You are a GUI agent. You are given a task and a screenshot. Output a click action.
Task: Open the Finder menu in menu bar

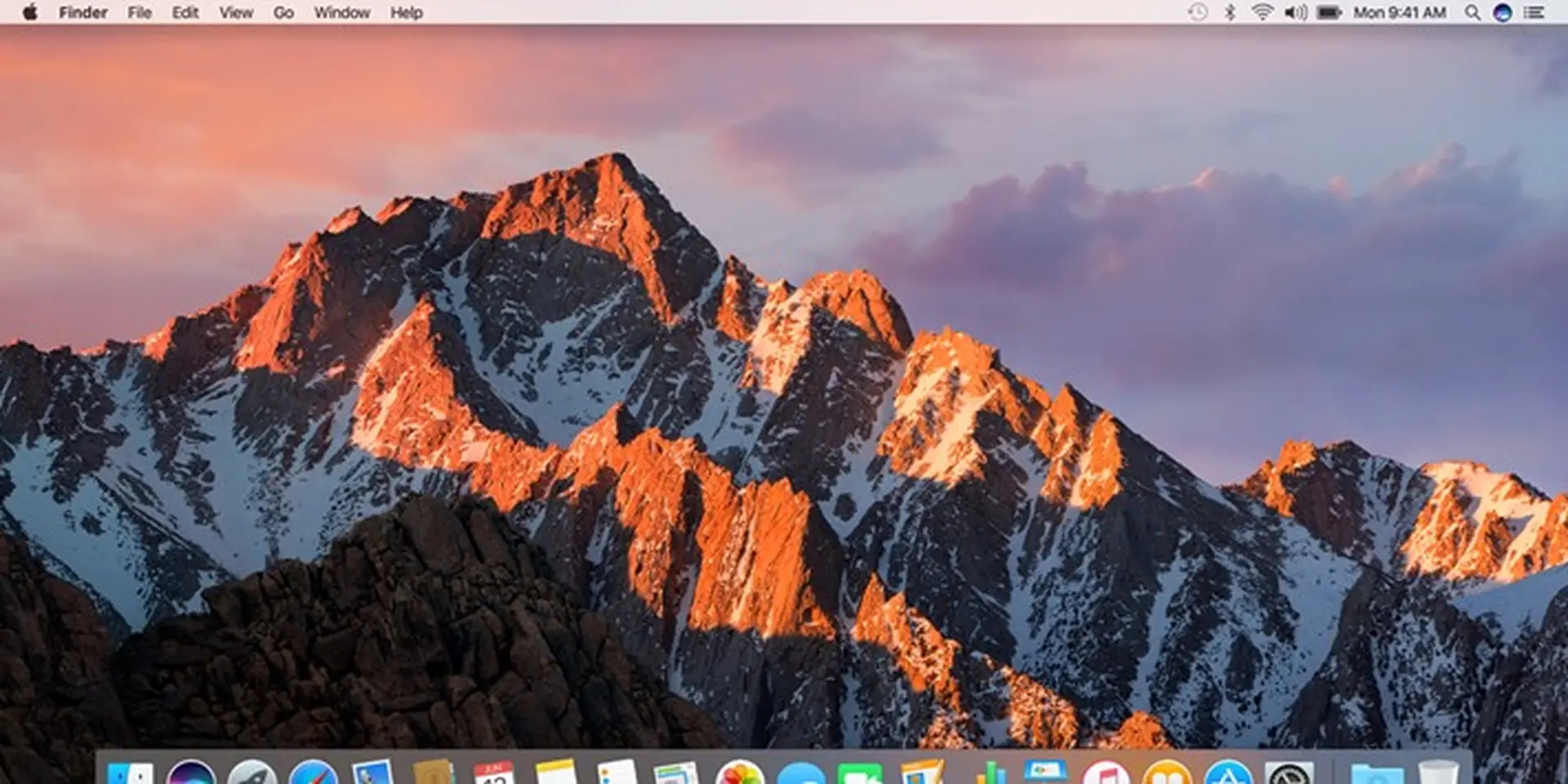(82, 12)
